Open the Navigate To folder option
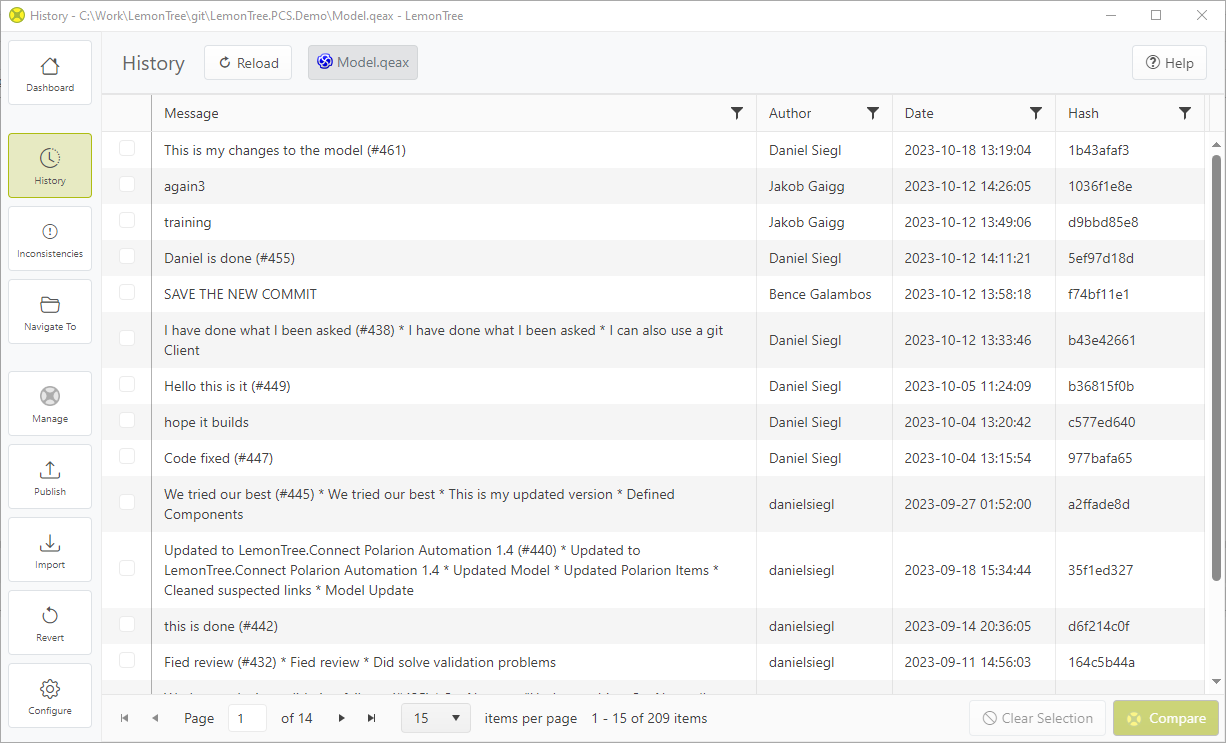1226x743 pixels. point(50,312)
